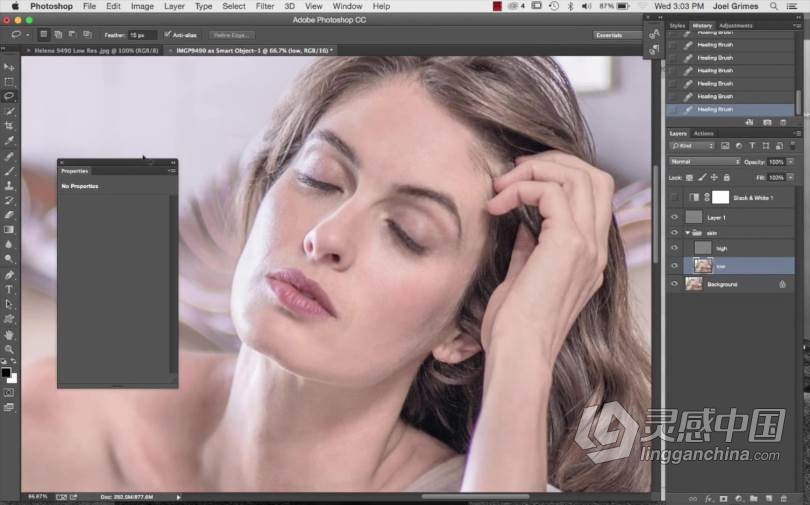Click the Refine Edge button
Viewport: 810px width, 505px height.
231,35
